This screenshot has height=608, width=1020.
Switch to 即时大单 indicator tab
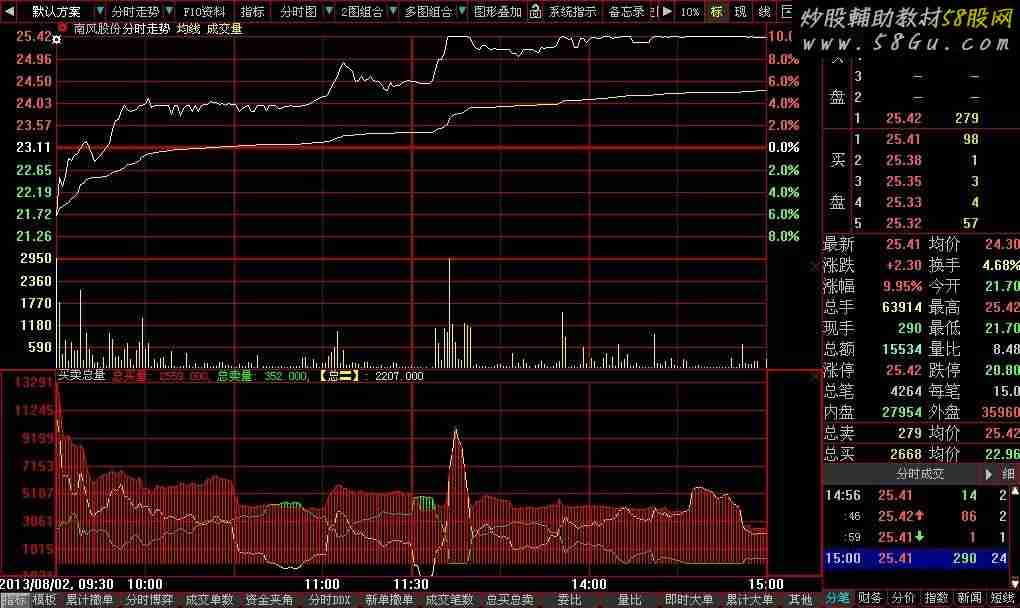click(689, 600)
